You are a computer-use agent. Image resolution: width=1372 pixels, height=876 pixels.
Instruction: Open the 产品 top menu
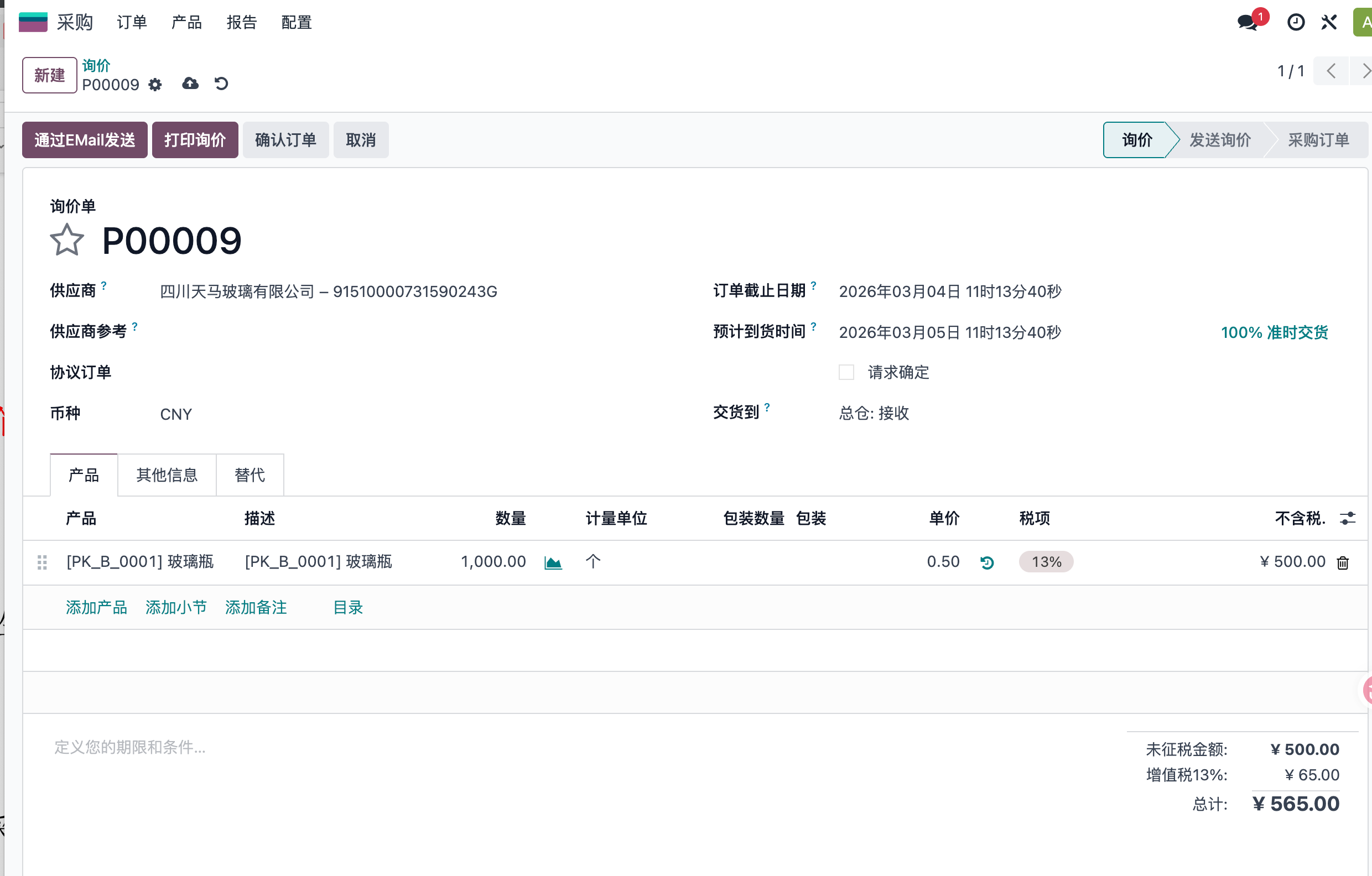pos(186,22)
